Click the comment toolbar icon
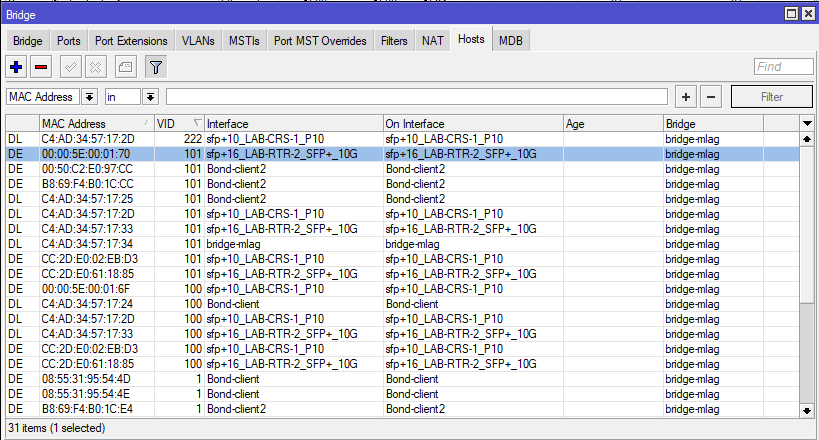819x440 pixels. [125, 67]
